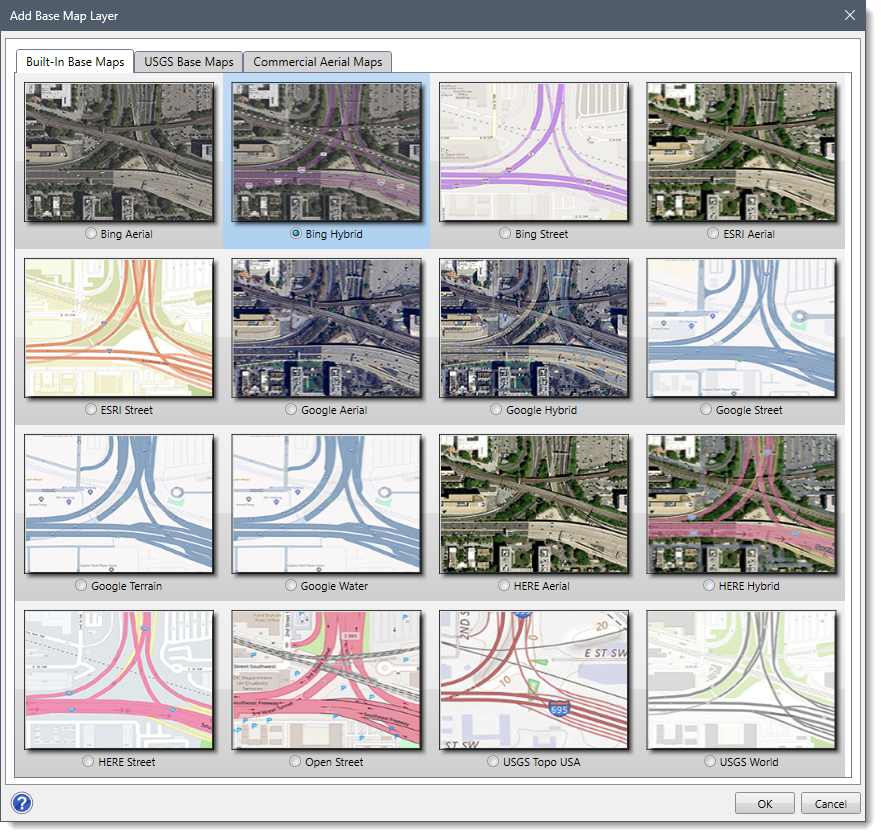Click the Google Hybrid preview image

534,327
